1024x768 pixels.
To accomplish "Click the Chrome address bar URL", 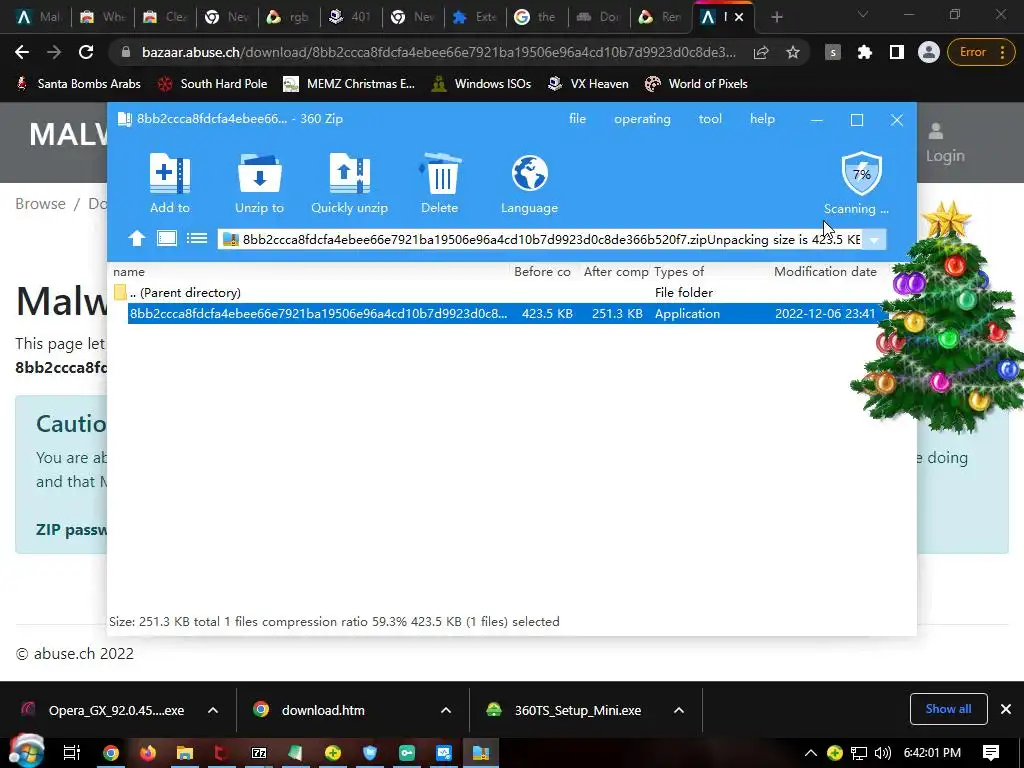I will 438,52.
